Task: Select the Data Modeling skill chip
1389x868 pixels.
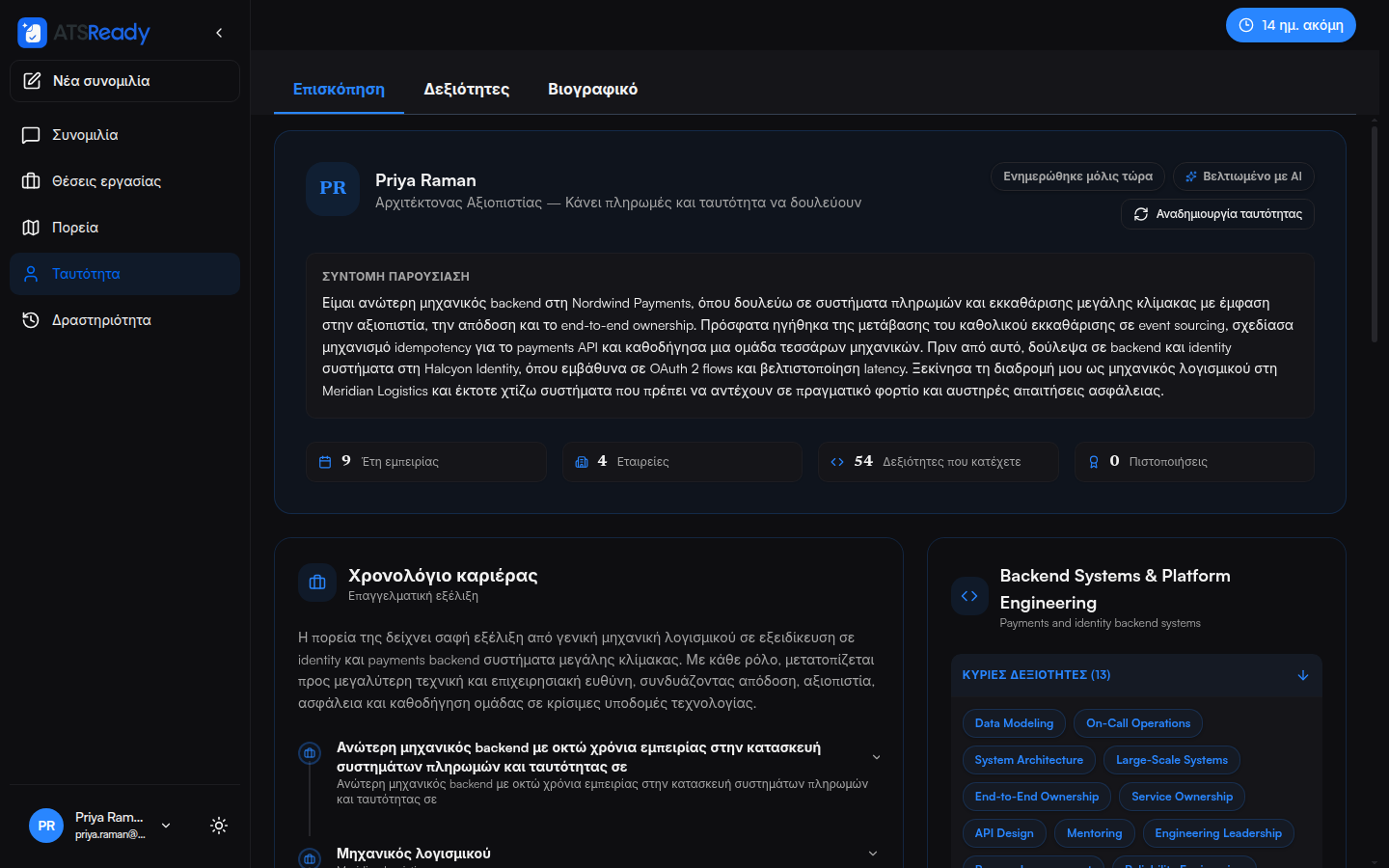Action: coord(1014,723)
